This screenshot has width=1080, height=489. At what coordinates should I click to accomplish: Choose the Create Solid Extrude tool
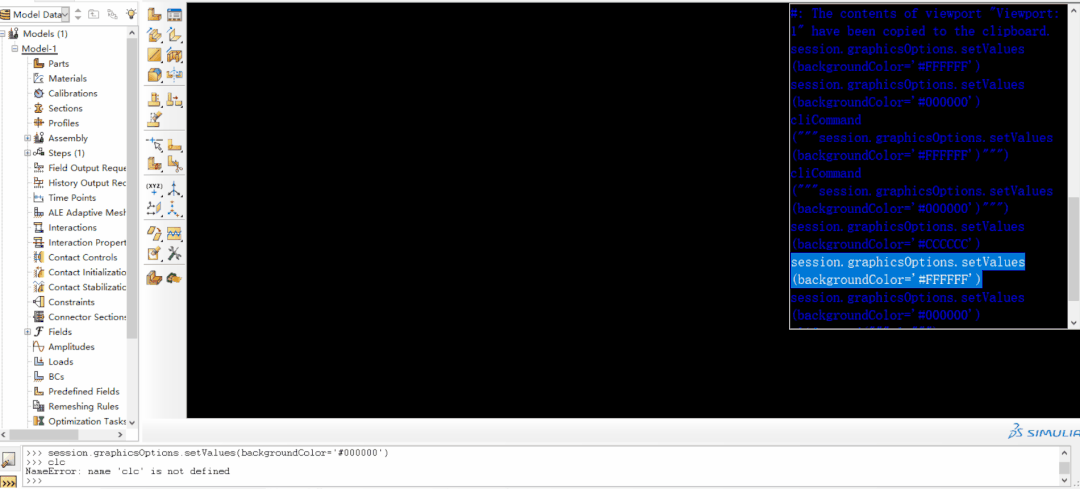coord(155,34)
